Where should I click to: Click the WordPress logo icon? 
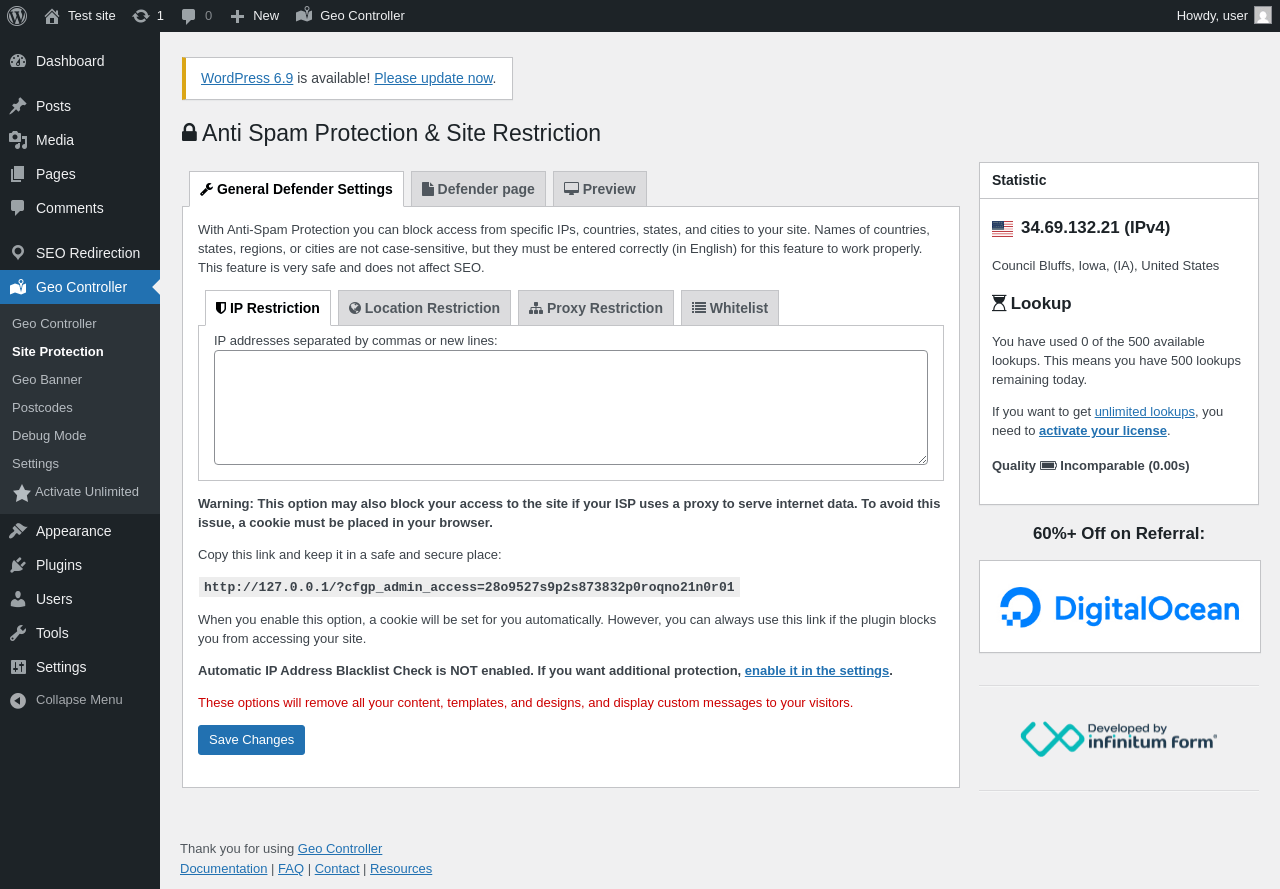[17, 16]
